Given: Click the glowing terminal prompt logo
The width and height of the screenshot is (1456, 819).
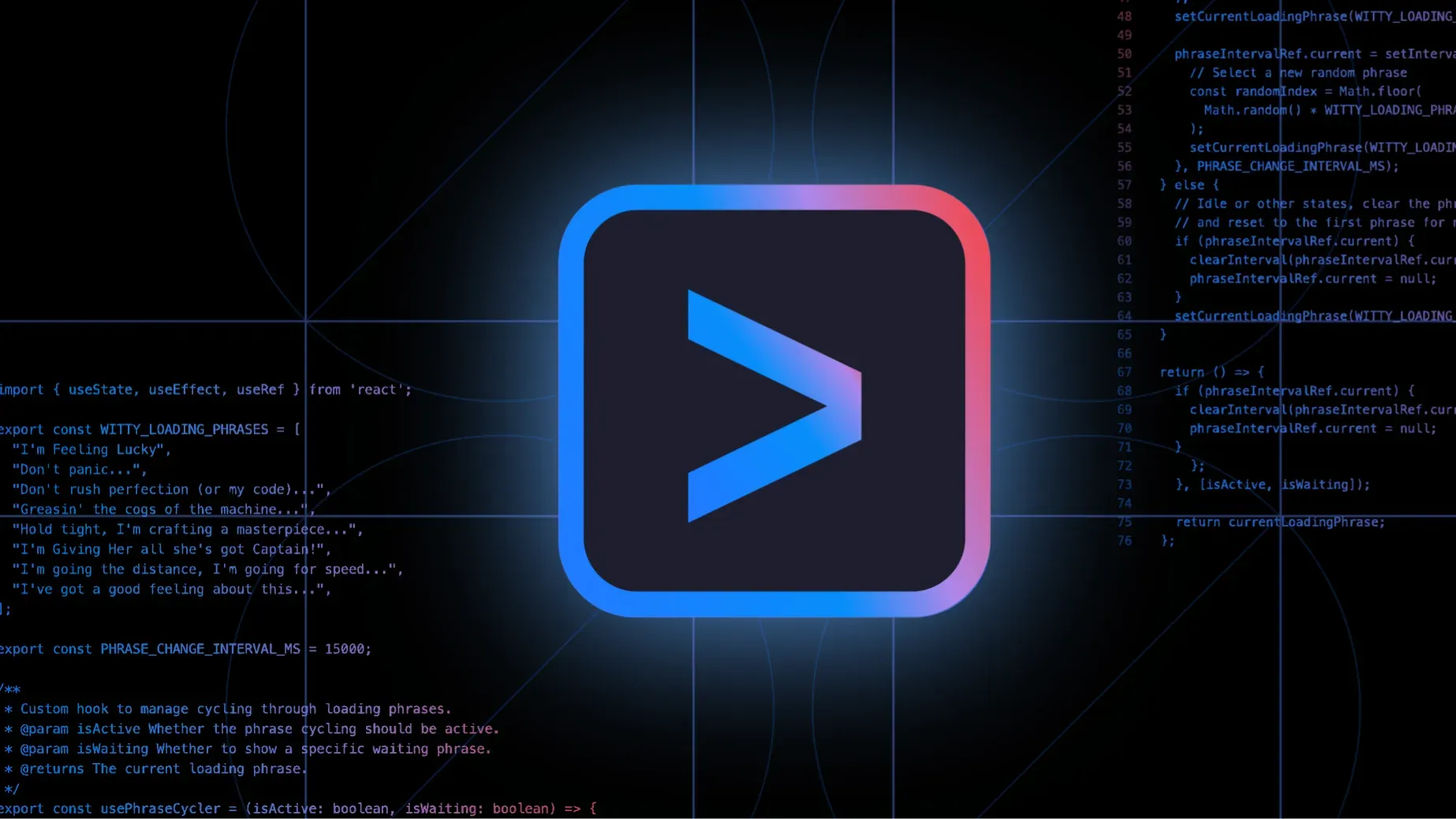Looking at the screenshot, I should click(x=774, y=401).
